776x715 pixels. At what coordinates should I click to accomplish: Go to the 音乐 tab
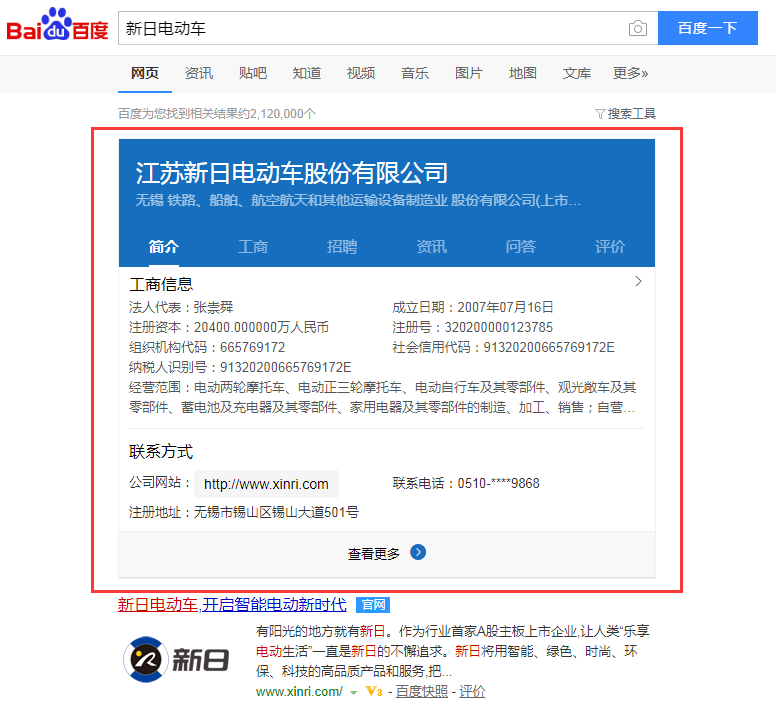click(415, 73)
